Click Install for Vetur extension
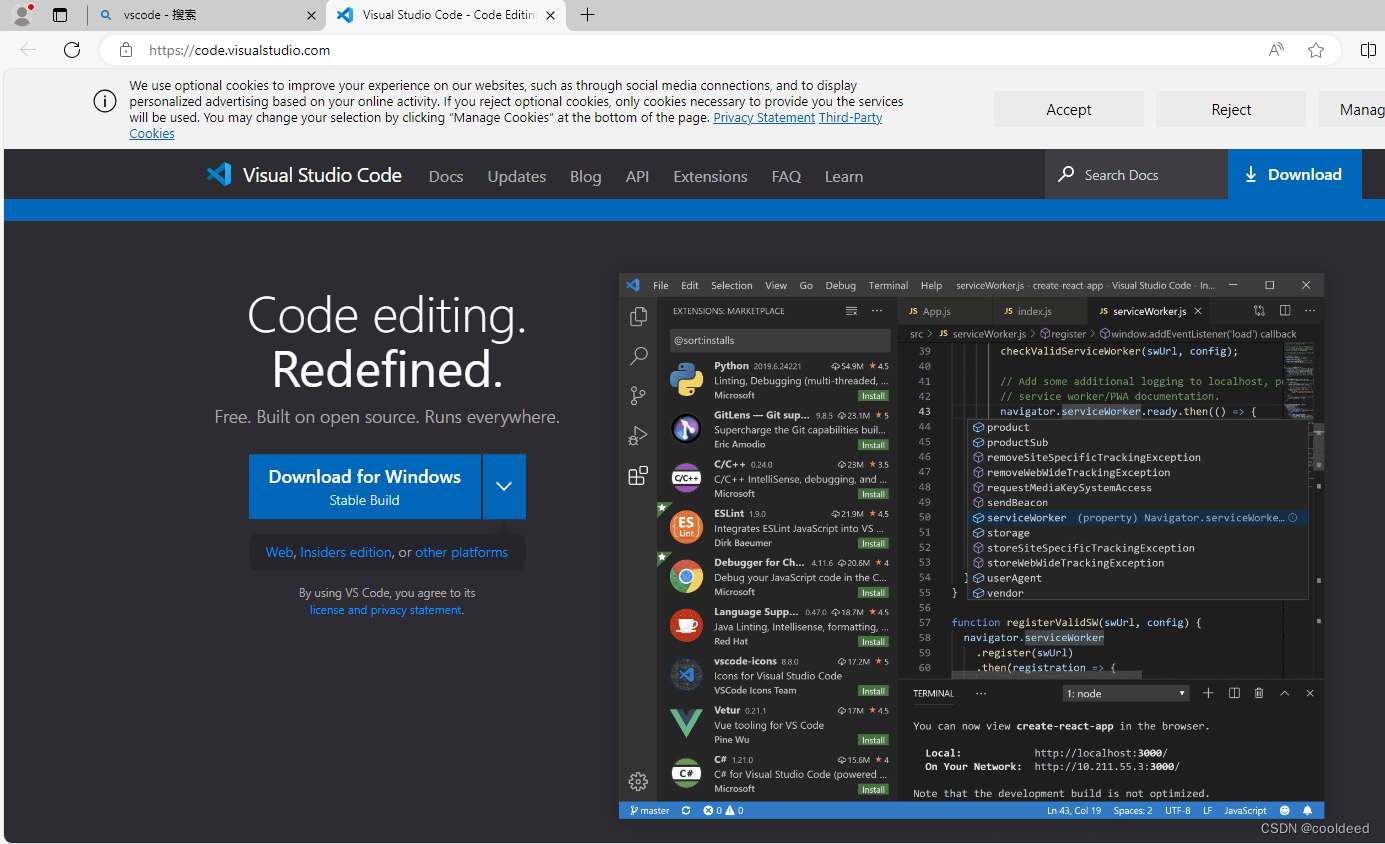 click(874, 740)
